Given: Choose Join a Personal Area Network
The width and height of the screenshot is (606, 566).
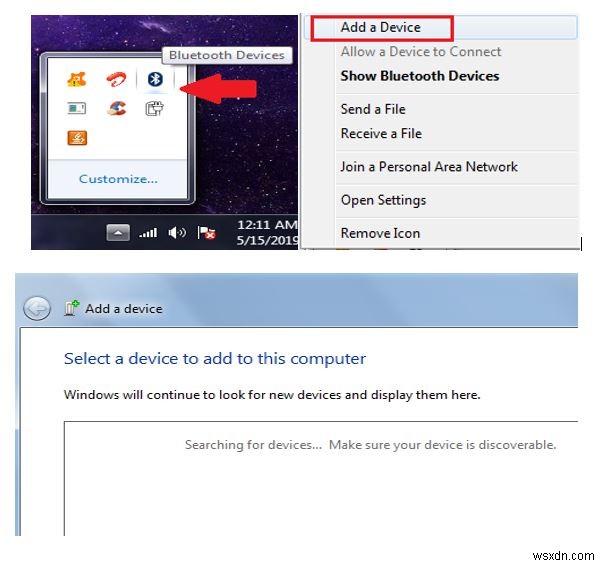Looking at the screenshot, I should pos(429,167).
